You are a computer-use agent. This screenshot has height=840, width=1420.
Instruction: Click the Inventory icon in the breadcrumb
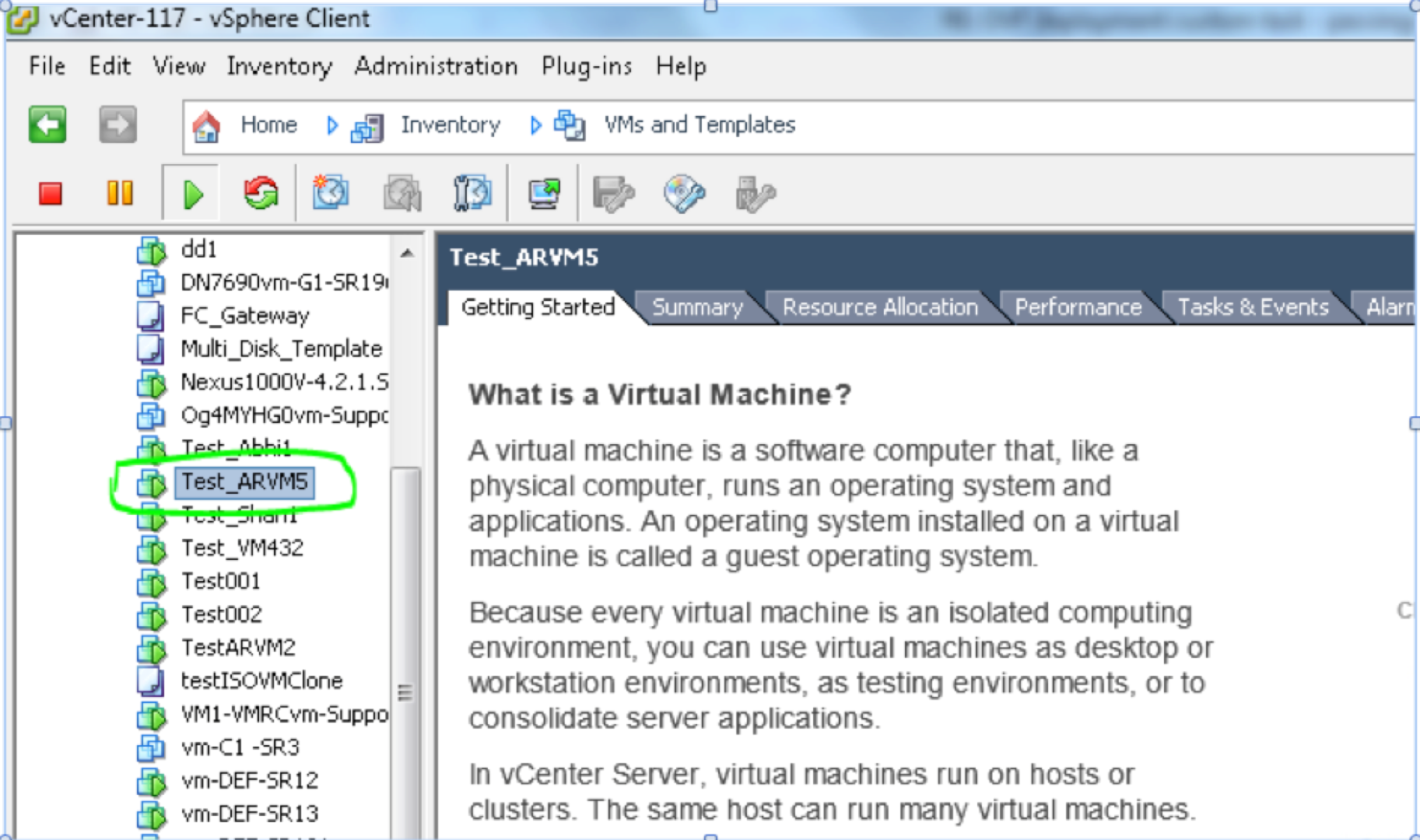pos(367,127)
